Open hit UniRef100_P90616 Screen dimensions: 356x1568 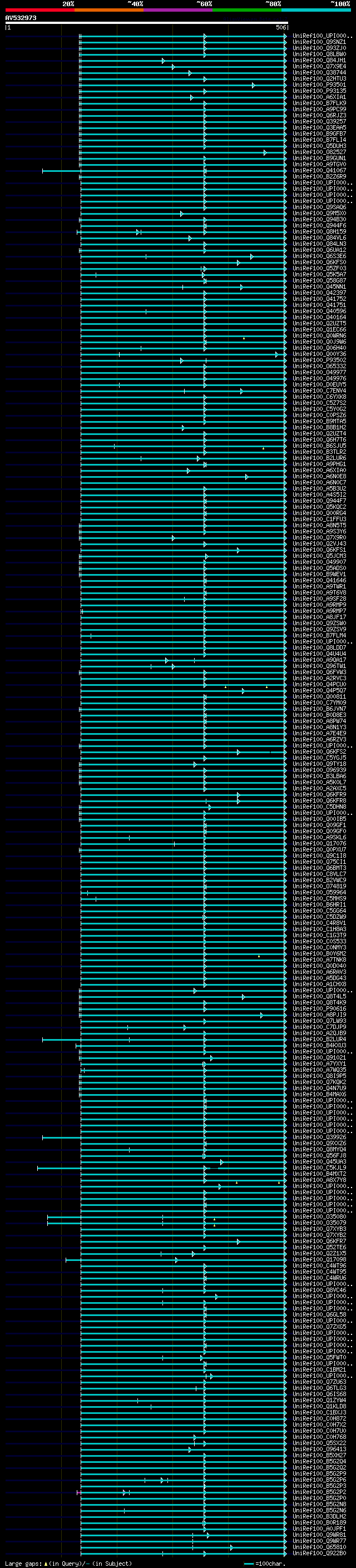tap(319, 1008)
